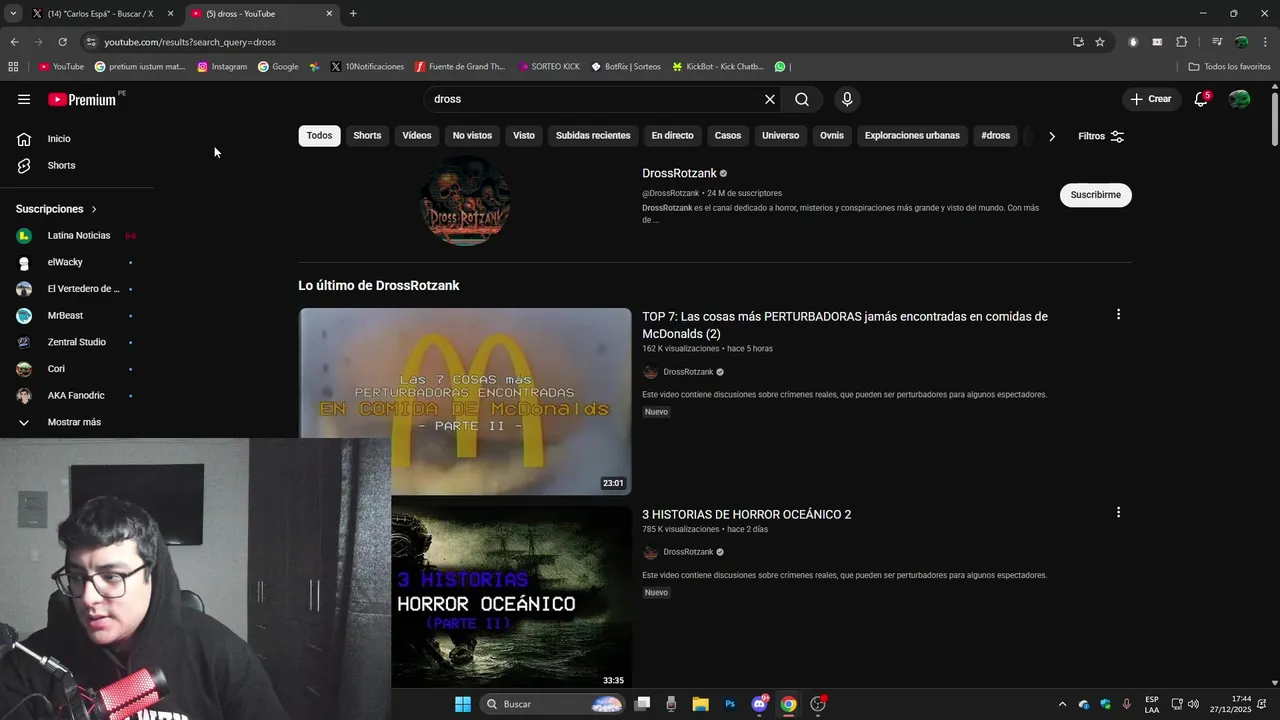
Task: Click the magnifier search button
Action: coord(802,99)
